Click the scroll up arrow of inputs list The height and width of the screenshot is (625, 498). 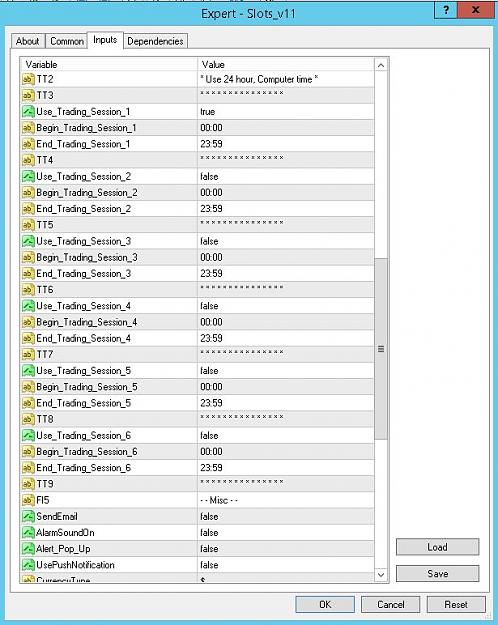(381, 65)
